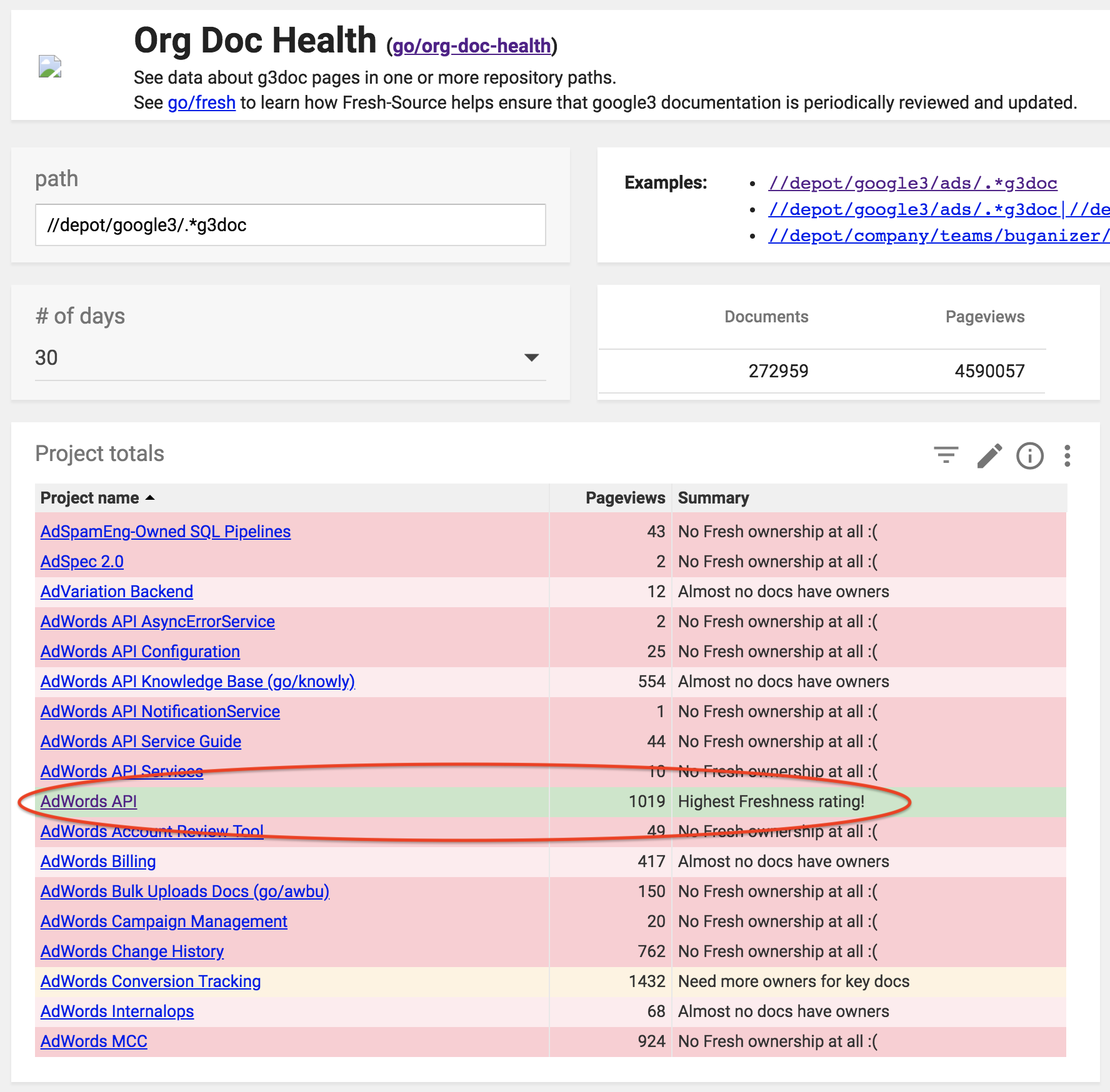Sort by Summary column header
The image size is (1110, 1092).
coord(713,498)
